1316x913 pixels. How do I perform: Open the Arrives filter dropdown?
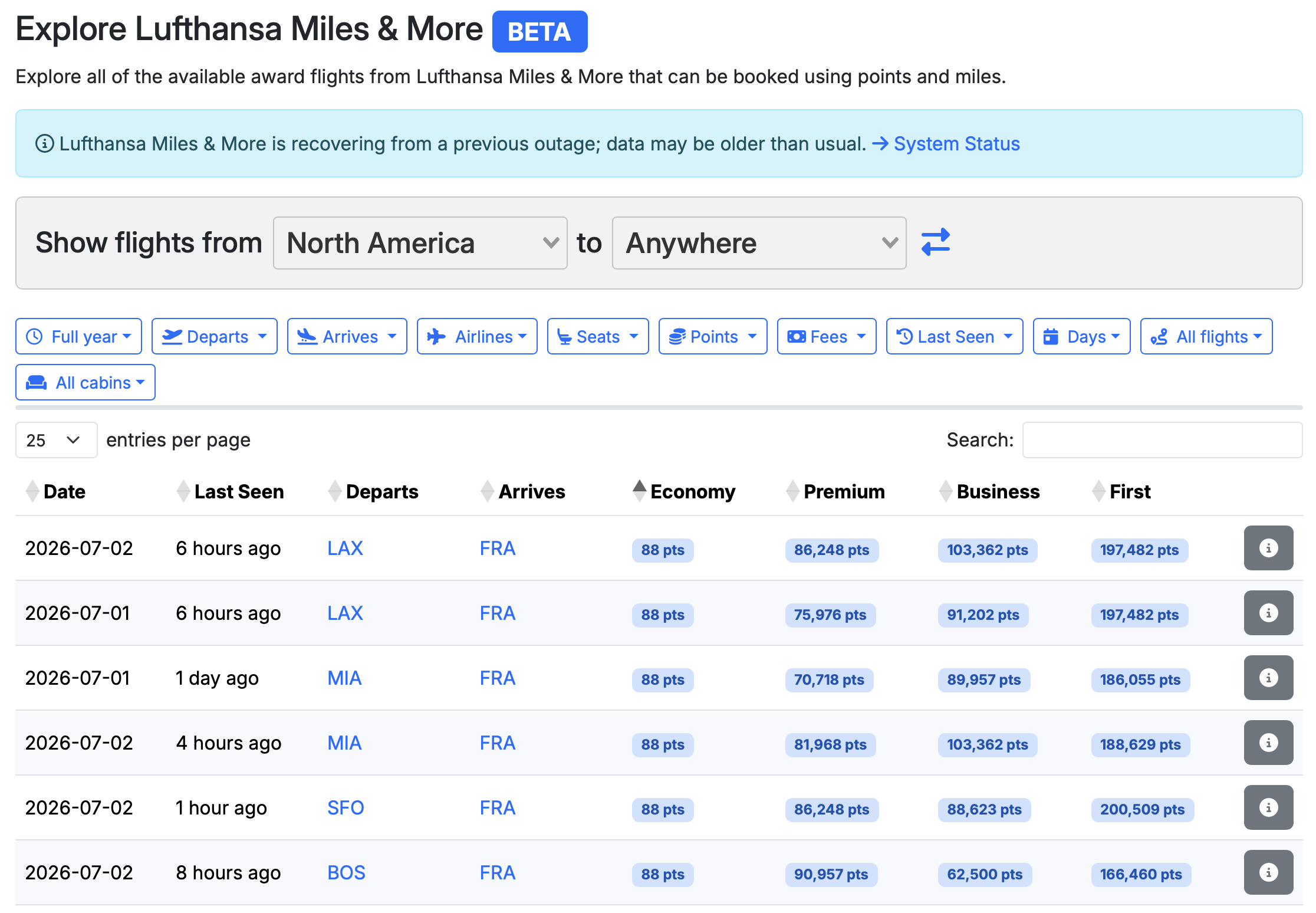pos(347,336)
